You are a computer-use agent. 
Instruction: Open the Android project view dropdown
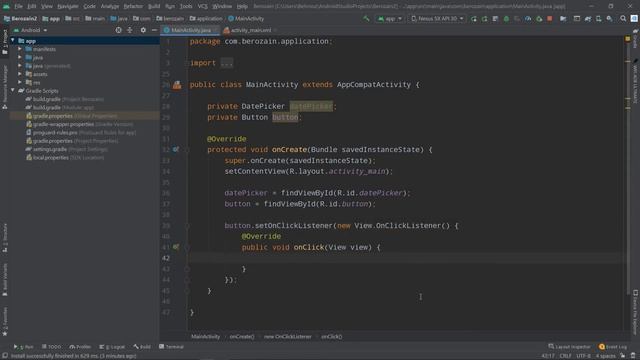[31, 30]
